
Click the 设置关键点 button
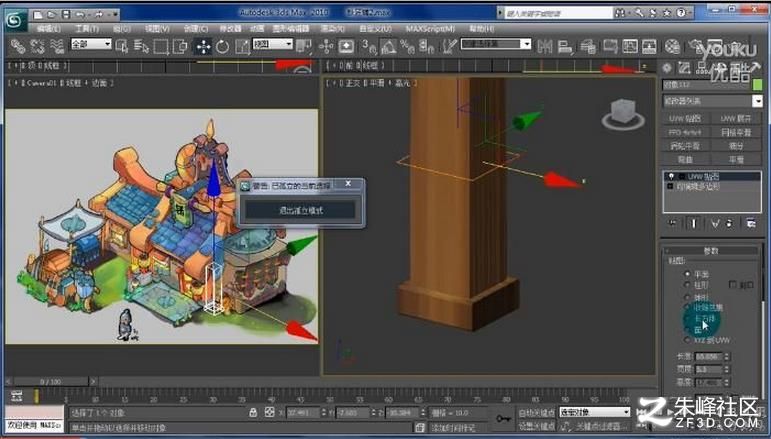[536, 426]
